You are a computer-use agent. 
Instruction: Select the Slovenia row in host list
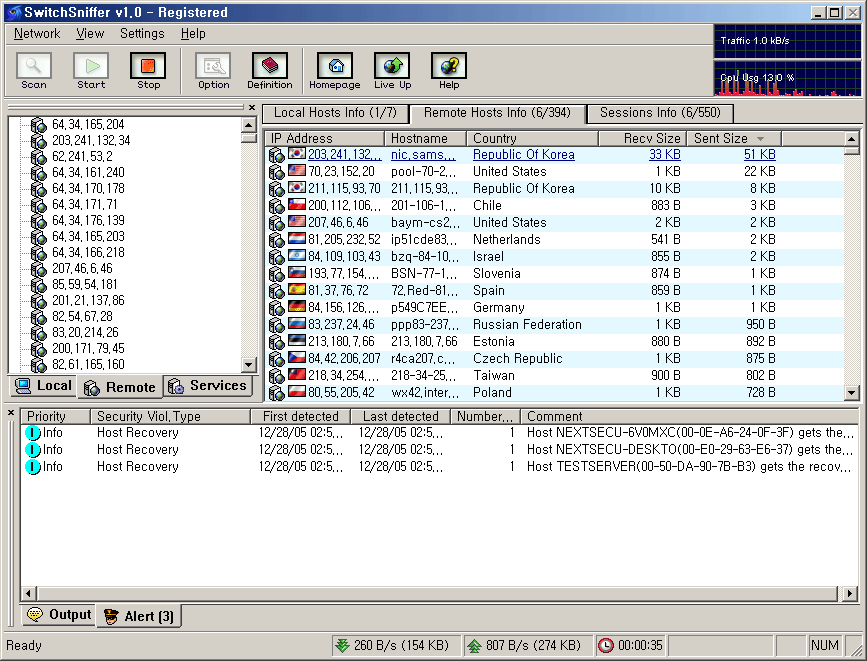(x=555, y=273)
